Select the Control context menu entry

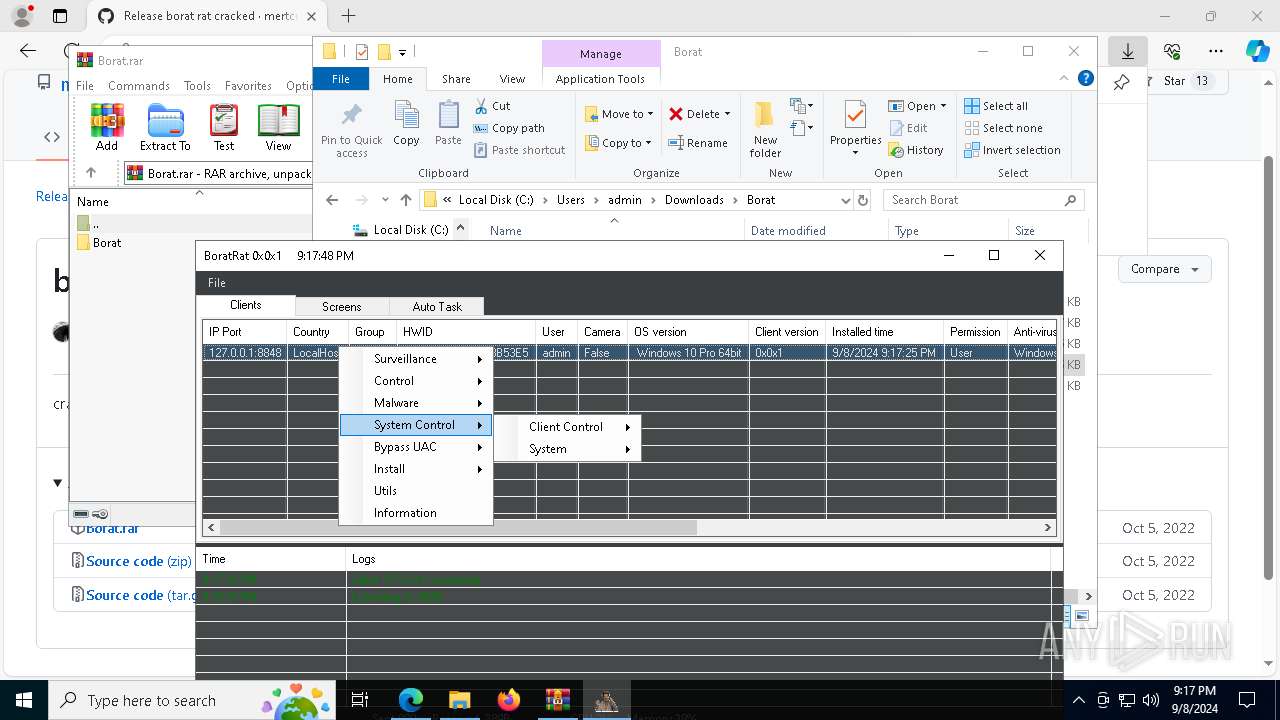pyautogui.click(x=416, y=381)
